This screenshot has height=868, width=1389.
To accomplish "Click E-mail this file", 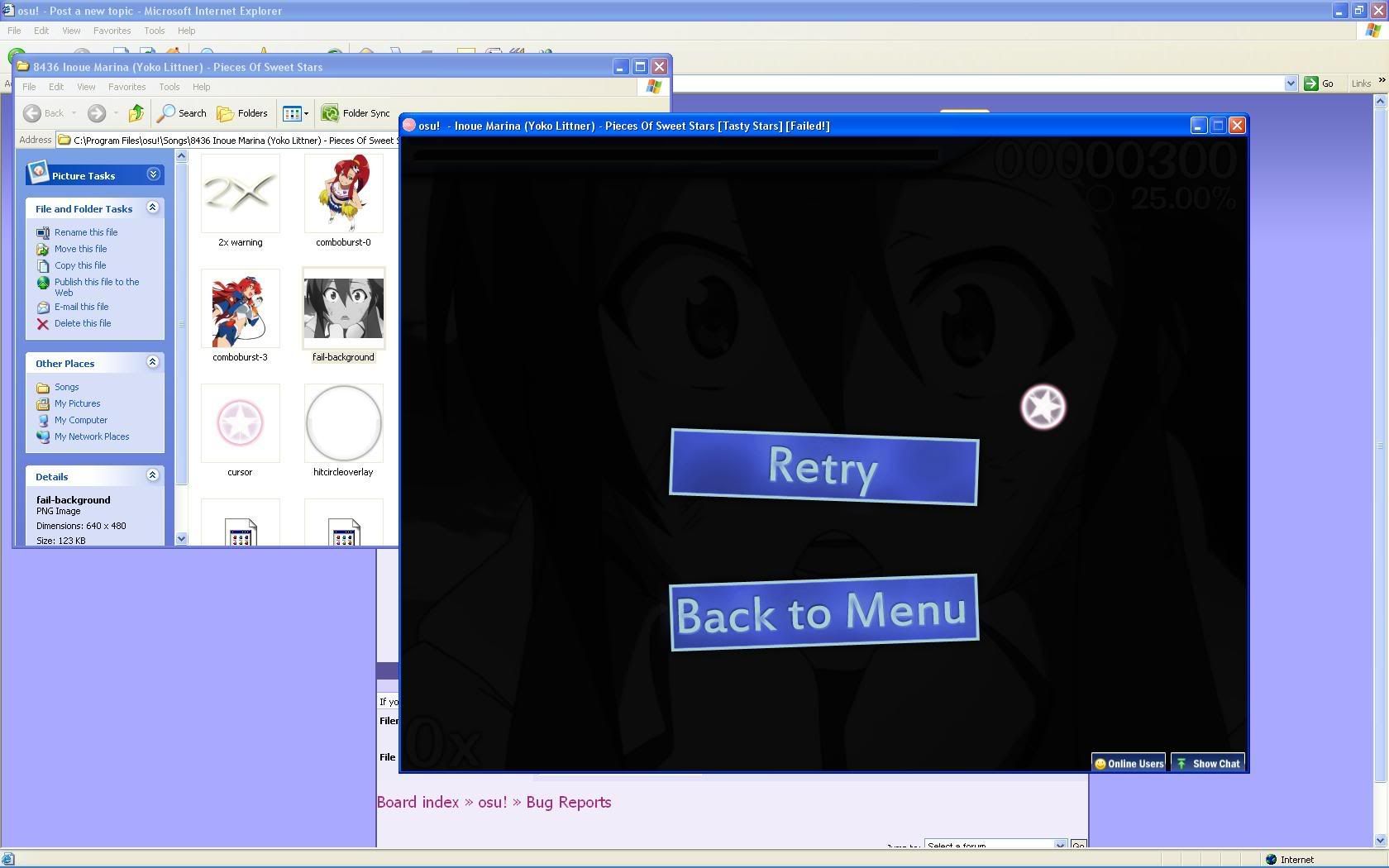I will point(81,307).
